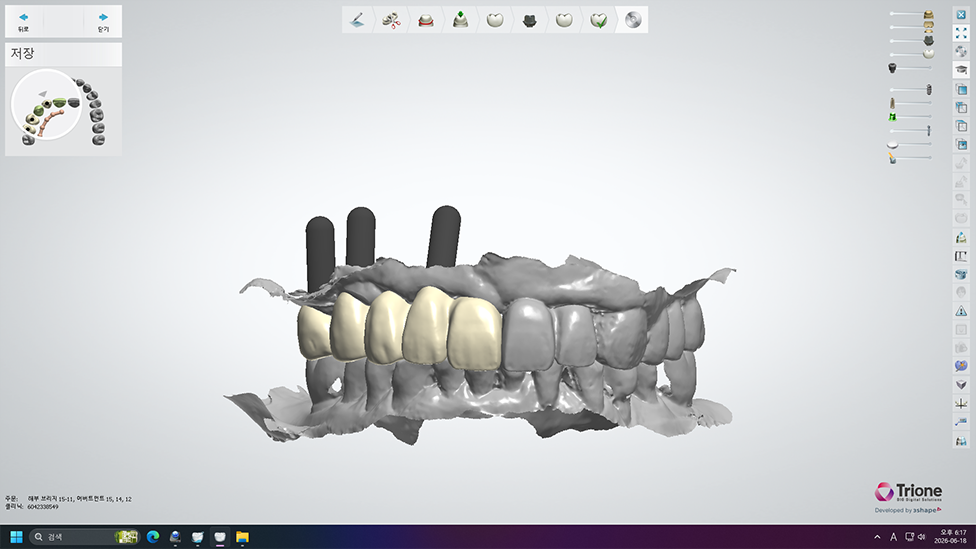Adjust the white disc visibility slider

tap(910, 144)
